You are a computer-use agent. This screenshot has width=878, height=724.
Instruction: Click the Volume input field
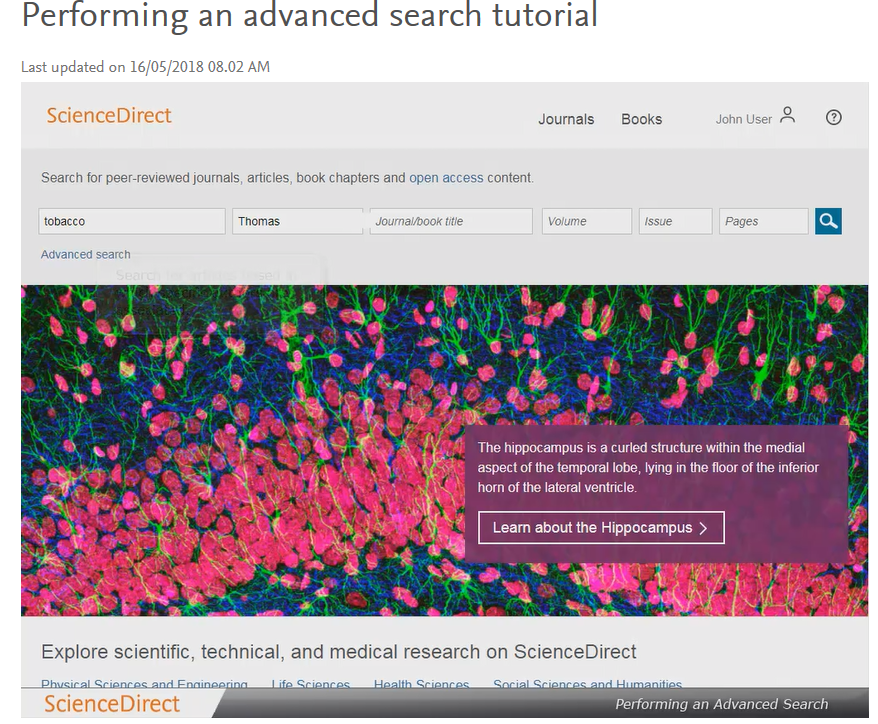pos(586,220)
